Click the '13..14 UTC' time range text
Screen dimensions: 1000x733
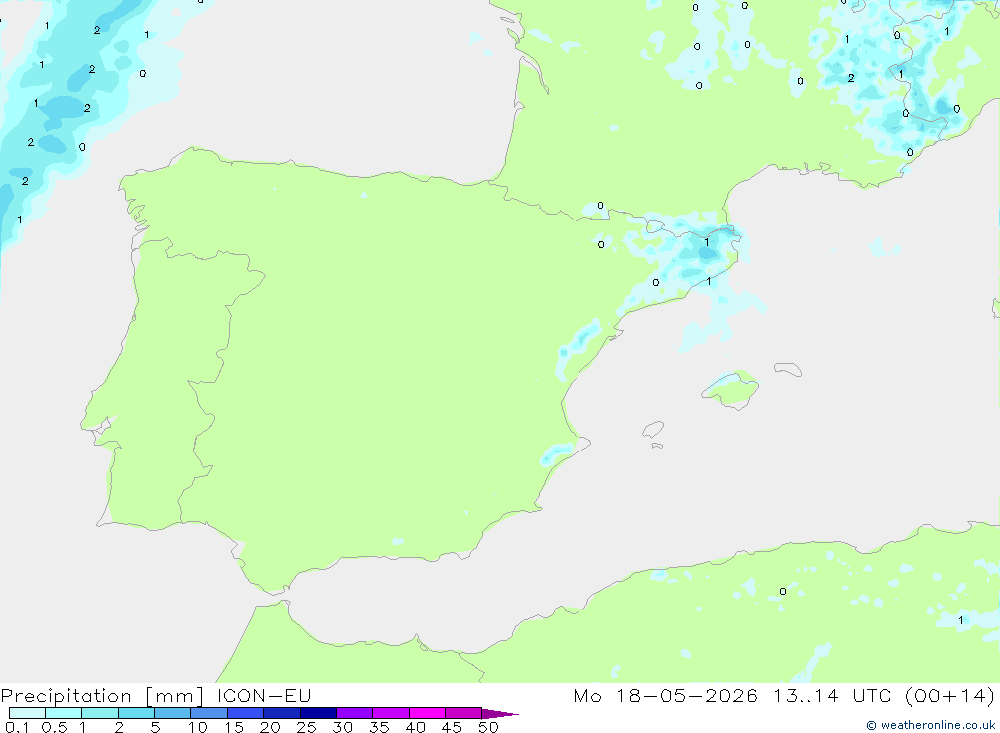832,695
